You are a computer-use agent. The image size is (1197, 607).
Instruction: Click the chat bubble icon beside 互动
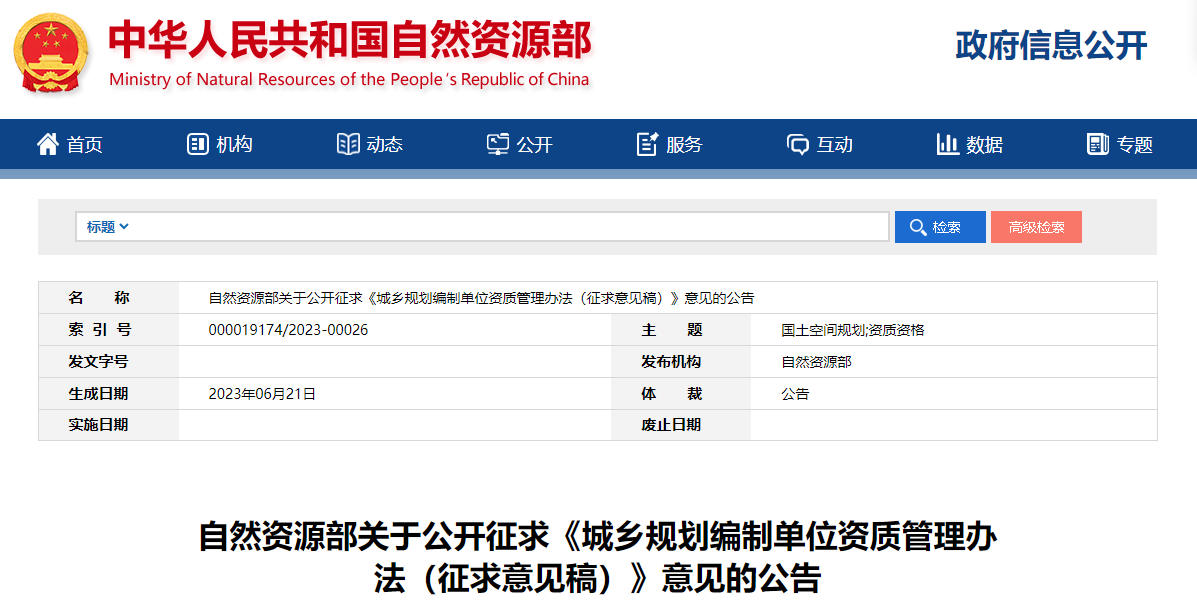(798, 144)
